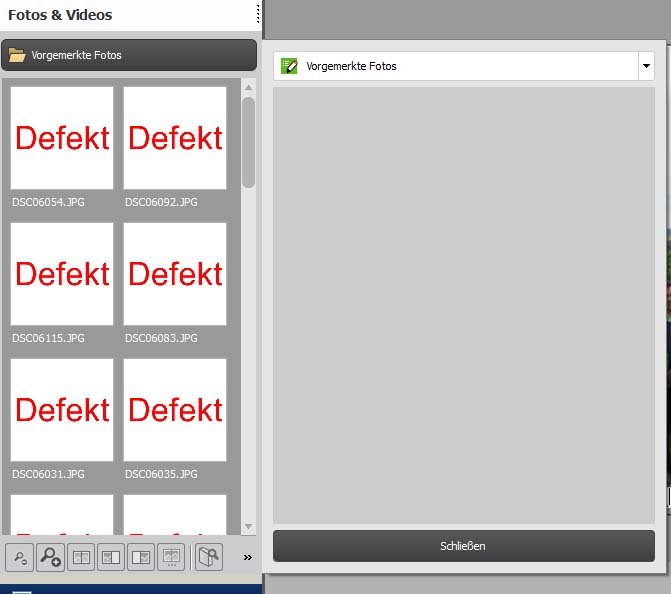
Task: Expand more toolbar options chevron
Action: point(247,557)
